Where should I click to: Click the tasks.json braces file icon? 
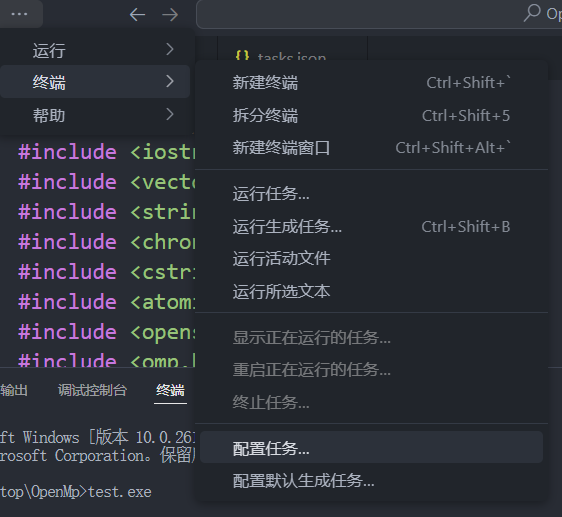click(242, 55)
